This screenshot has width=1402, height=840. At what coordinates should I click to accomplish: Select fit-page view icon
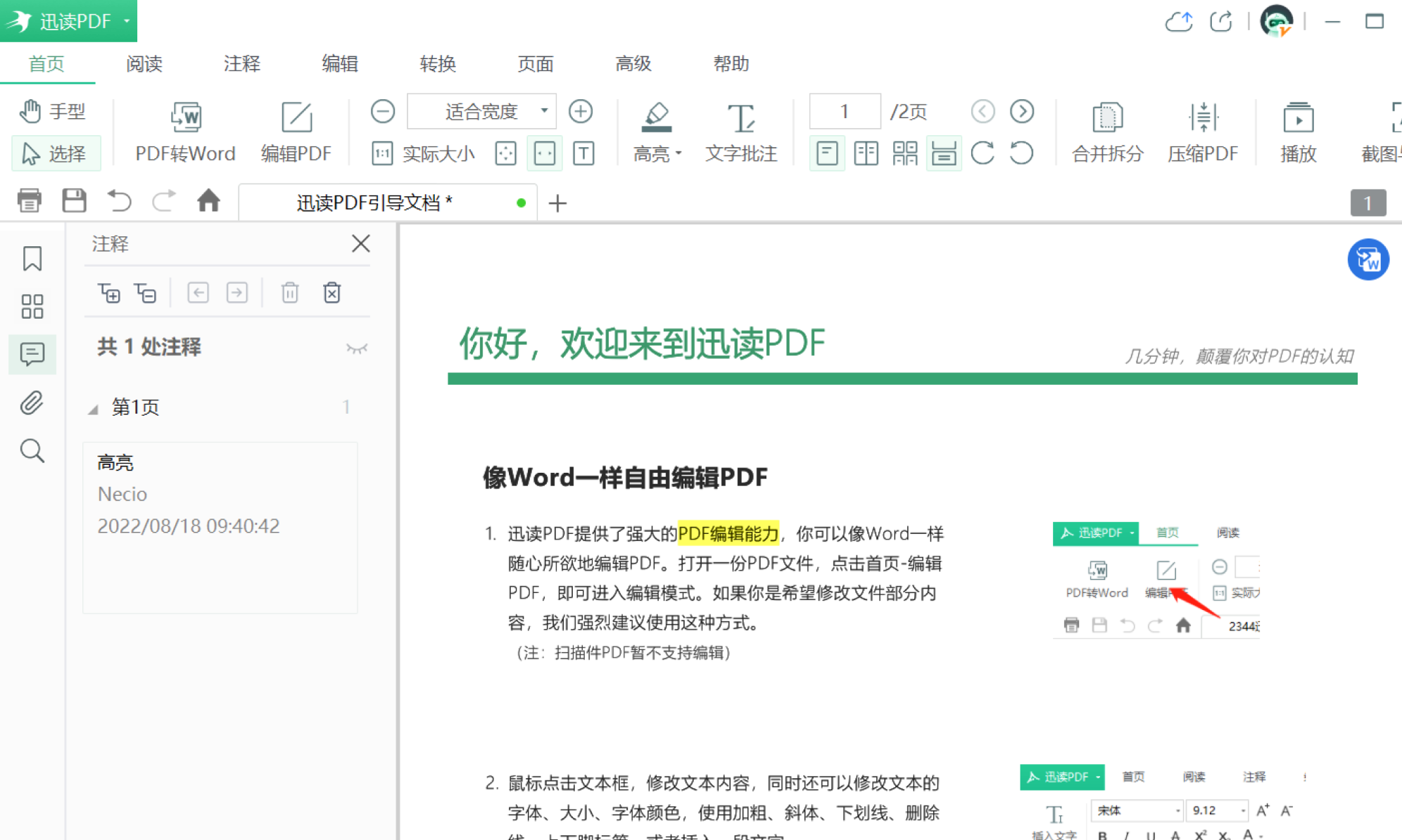tap(506, 153)
